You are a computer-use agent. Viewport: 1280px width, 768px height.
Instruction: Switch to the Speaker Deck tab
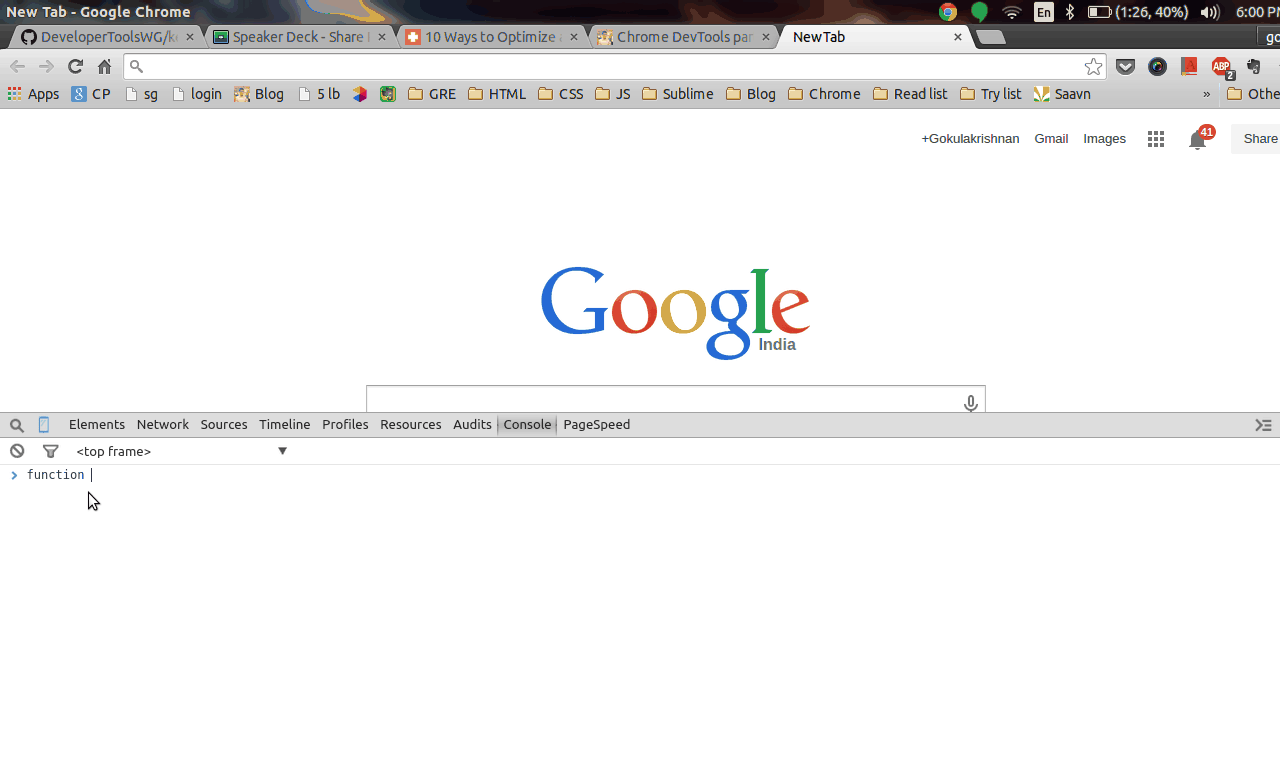299,37
